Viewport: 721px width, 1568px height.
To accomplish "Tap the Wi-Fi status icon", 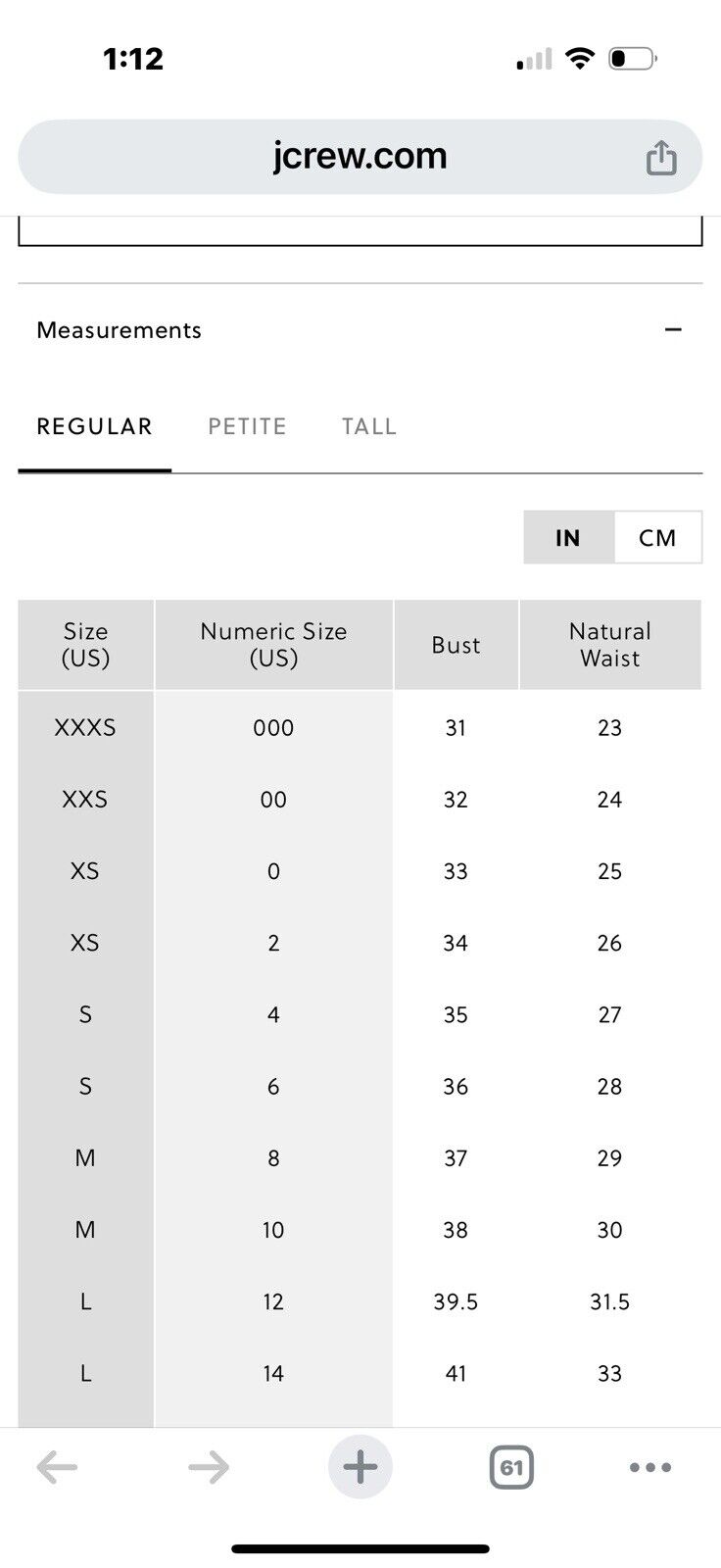I will [581, 59].
